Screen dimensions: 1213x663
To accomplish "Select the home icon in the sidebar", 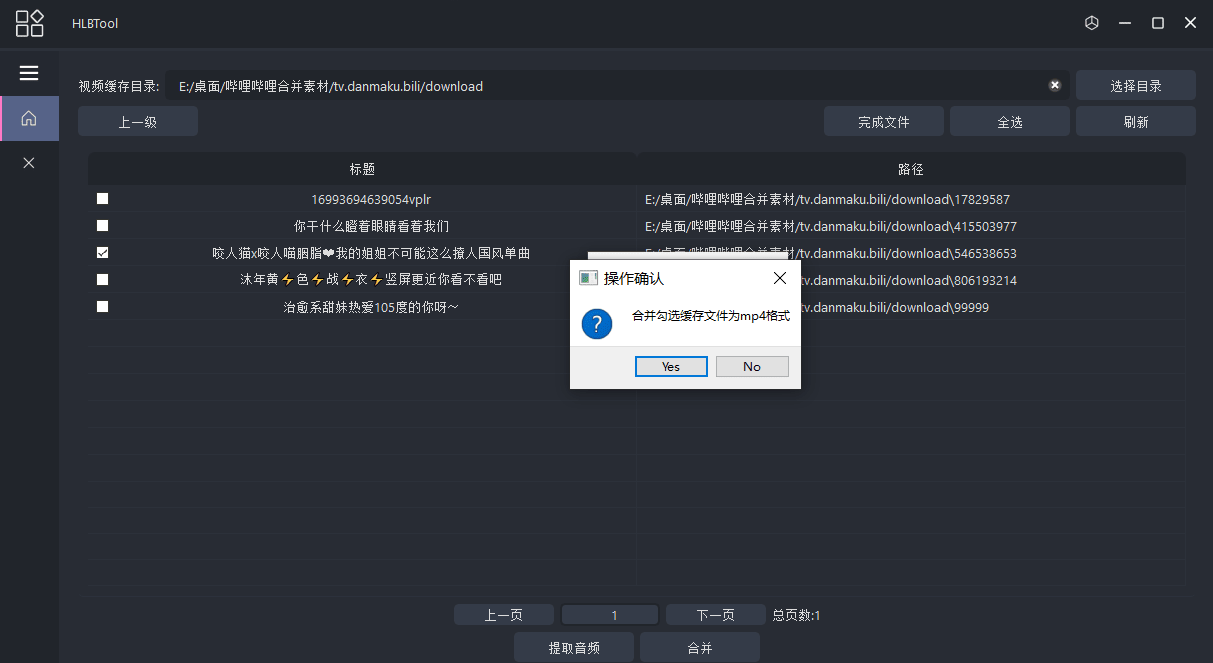I will (x=29, y=118).
